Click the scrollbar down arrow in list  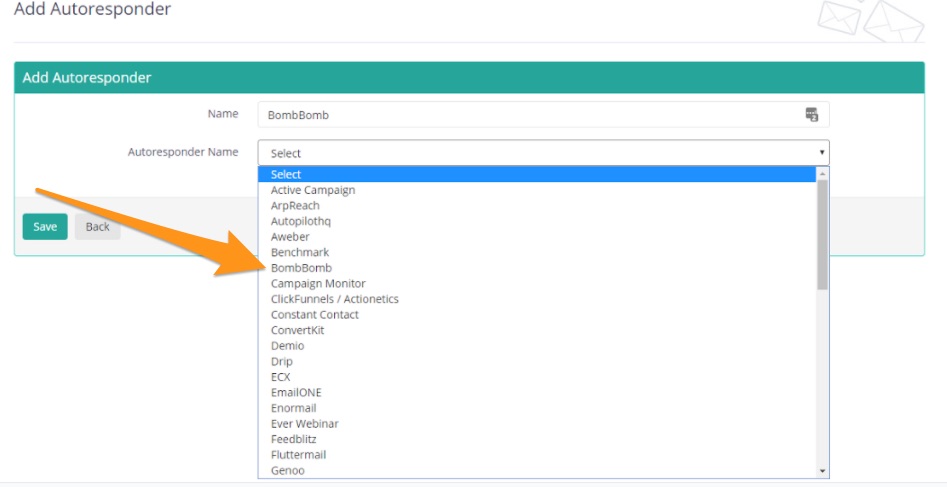tap(822, 471)
